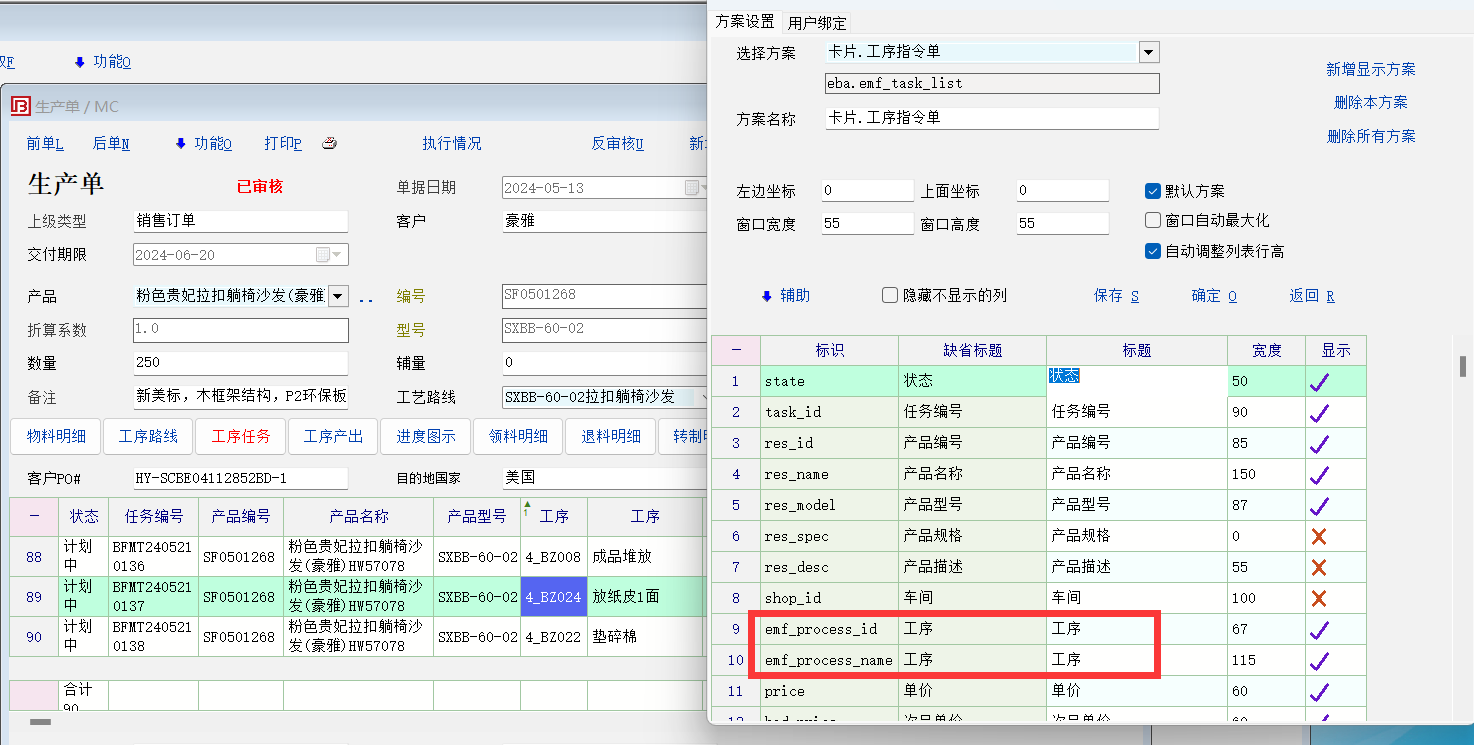
Task: Click the red X for shop_id row
Action: [1318, 598]
